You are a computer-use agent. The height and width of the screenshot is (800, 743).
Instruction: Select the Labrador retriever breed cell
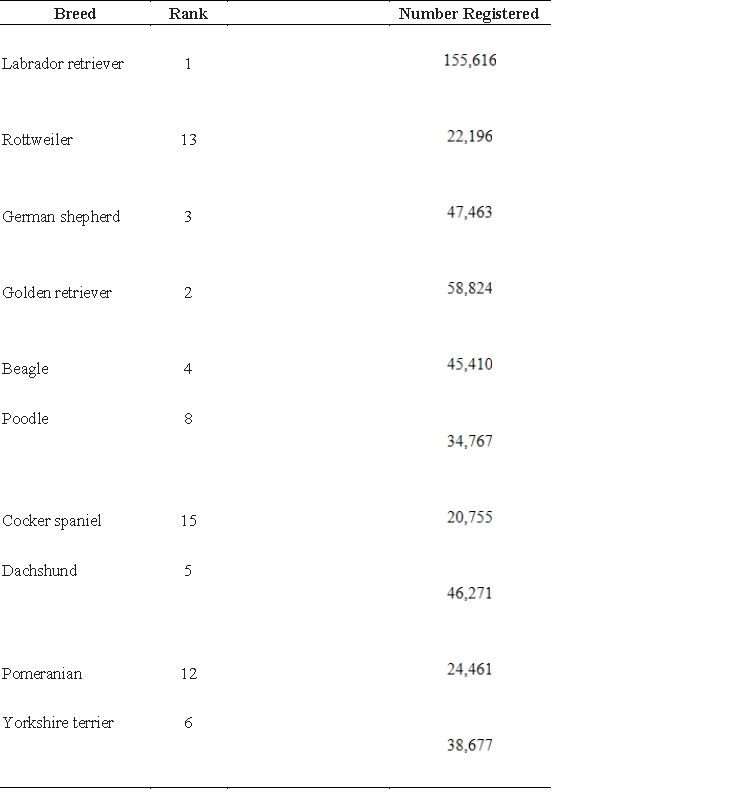[x=63, y=64]
